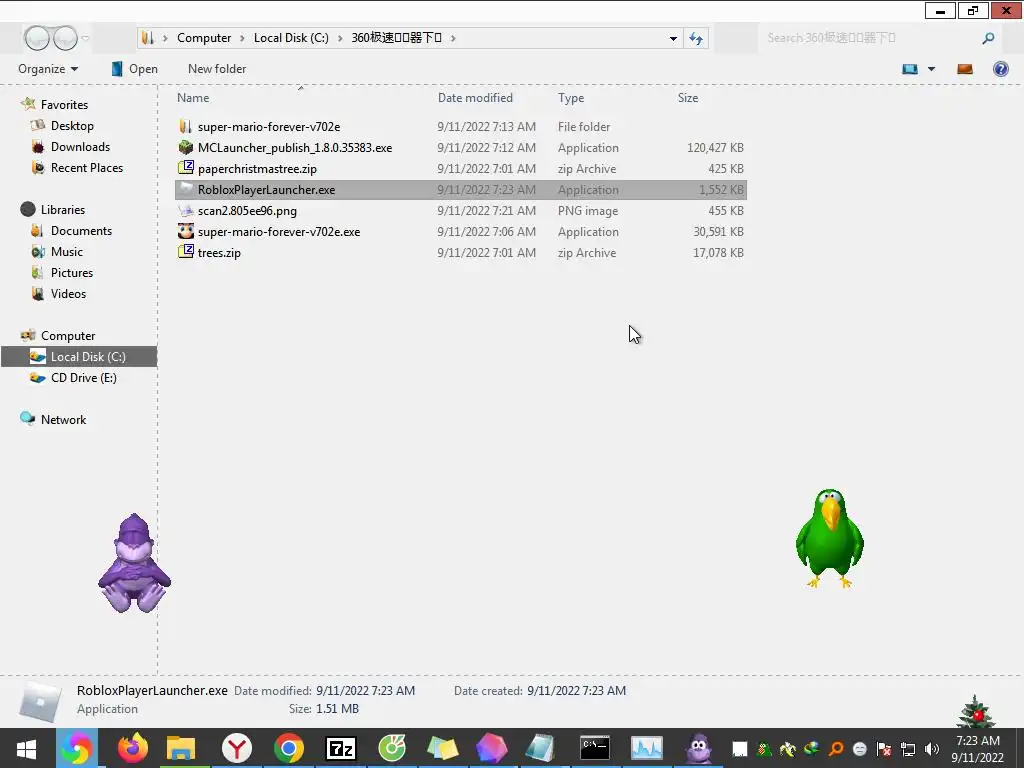Select Libraries in the navigation pane
This screenshot has height=768, width=1024.
63,210
